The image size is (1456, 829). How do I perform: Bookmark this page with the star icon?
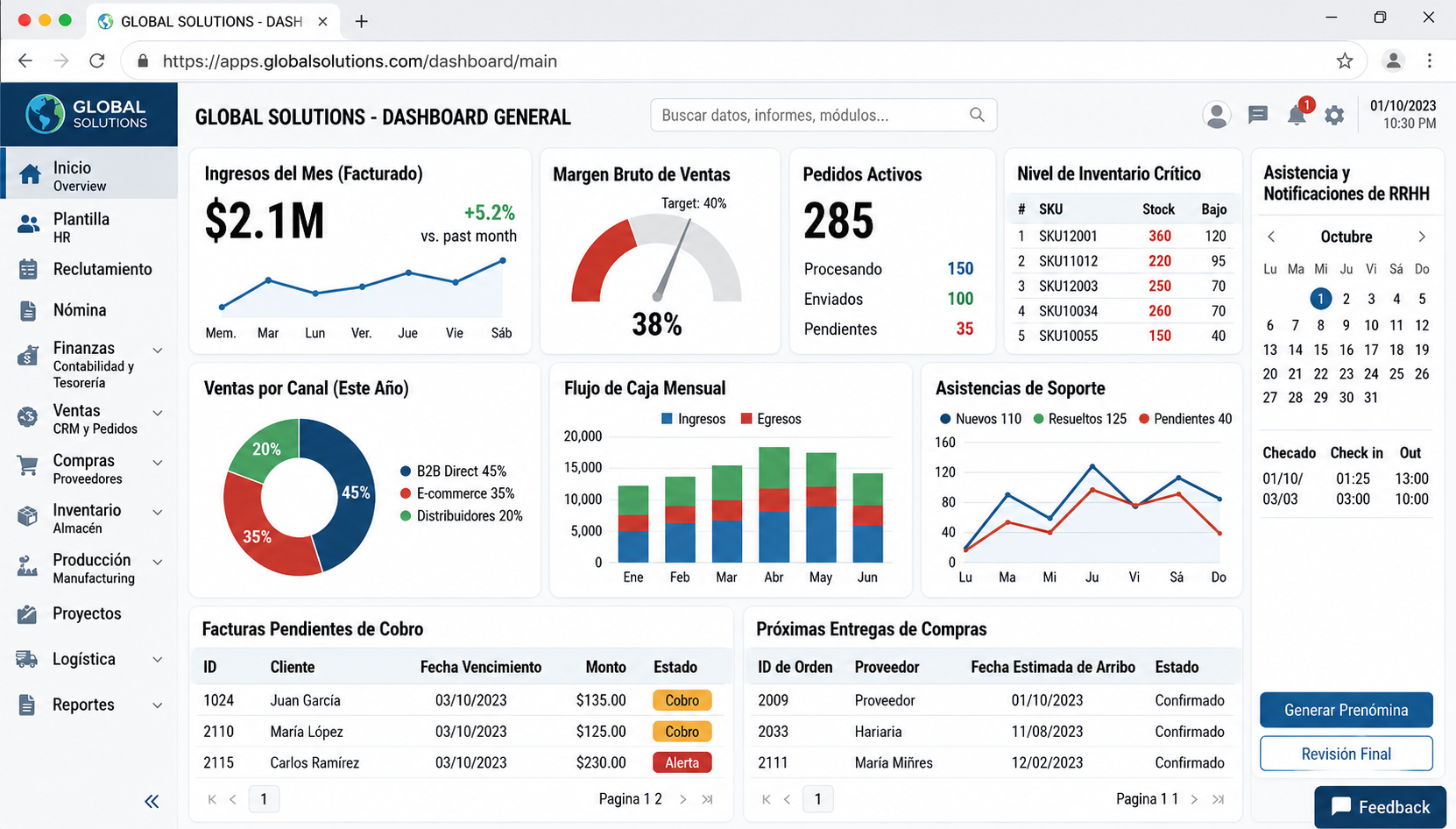pyautogui.click(x=1345, y=60)
